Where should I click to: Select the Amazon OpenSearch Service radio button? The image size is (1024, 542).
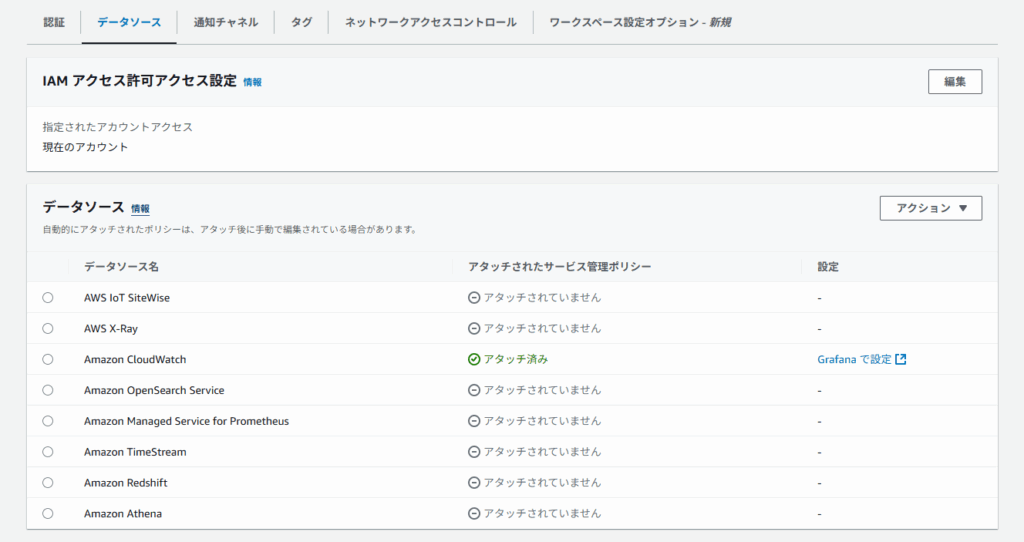(x=48, y=390)
